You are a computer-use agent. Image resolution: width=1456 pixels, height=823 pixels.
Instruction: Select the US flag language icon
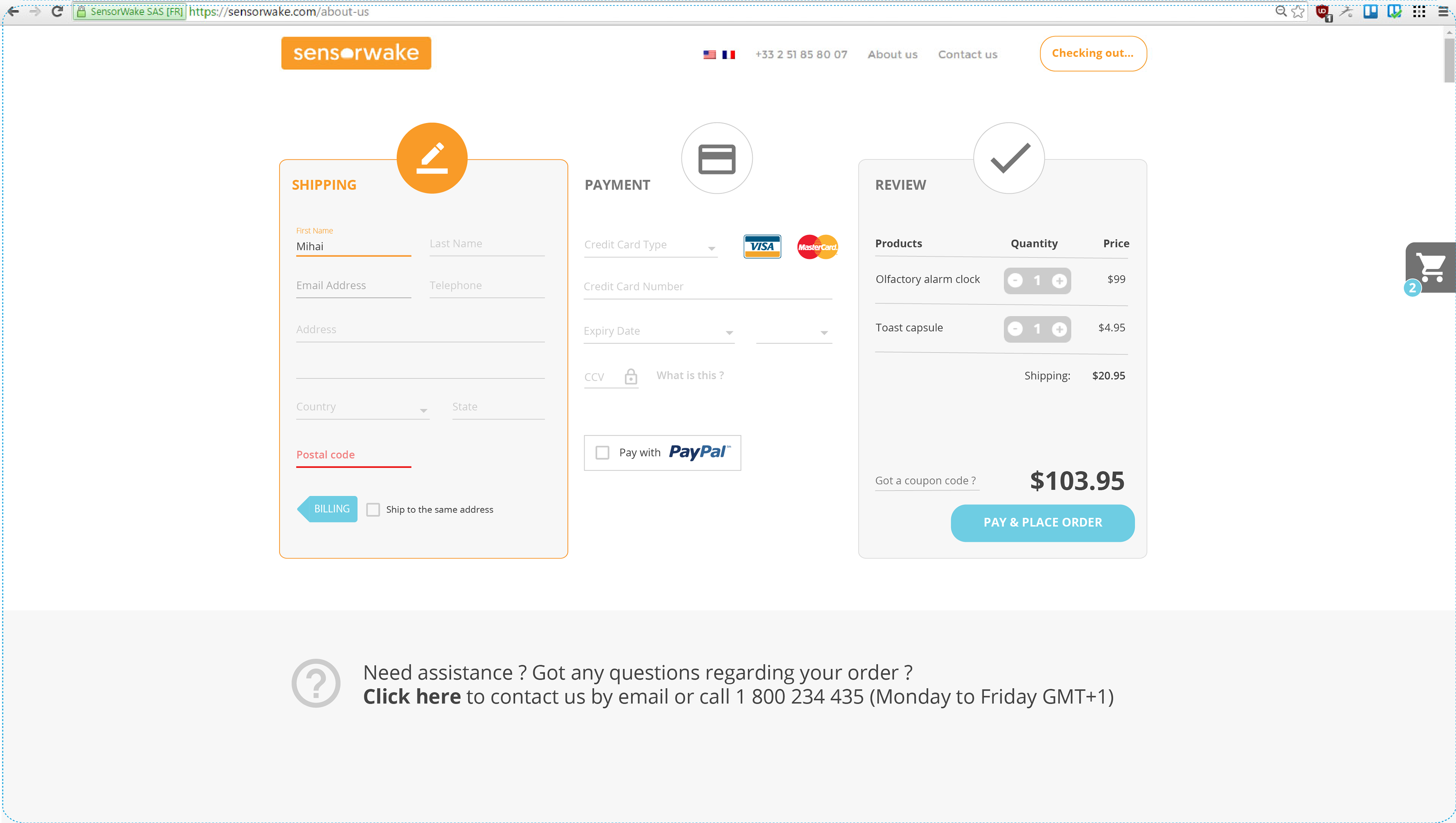(x=709, y=55)
